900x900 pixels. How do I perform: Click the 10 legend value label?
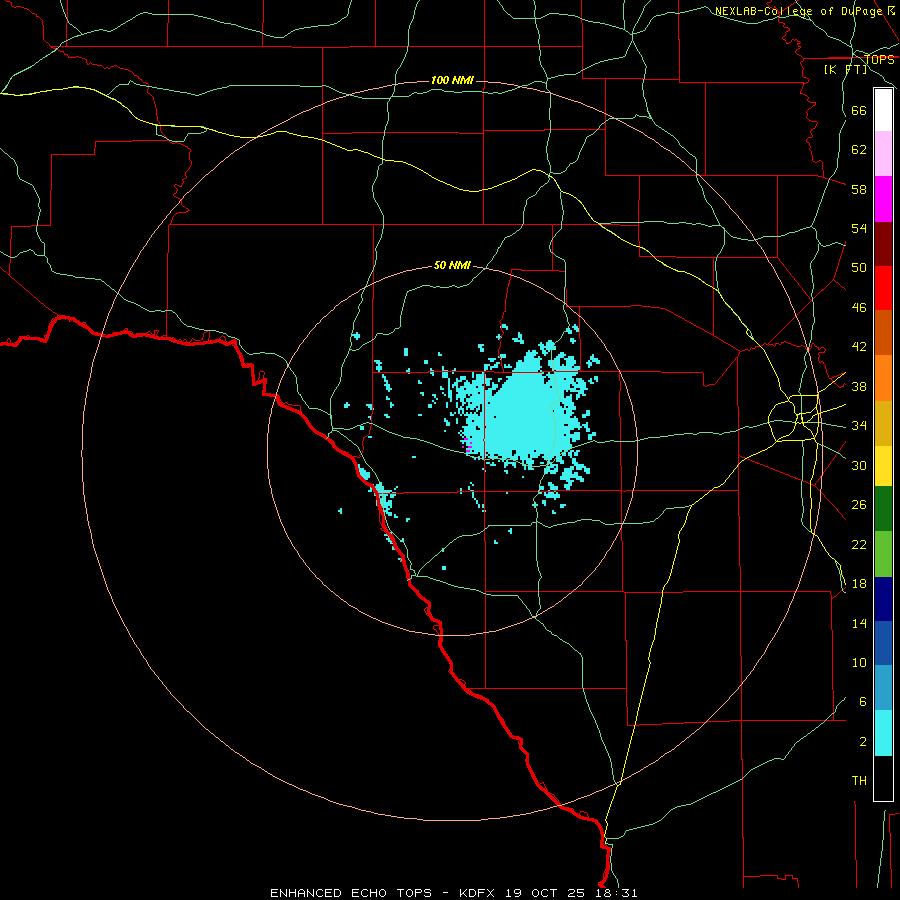point(859,663)
